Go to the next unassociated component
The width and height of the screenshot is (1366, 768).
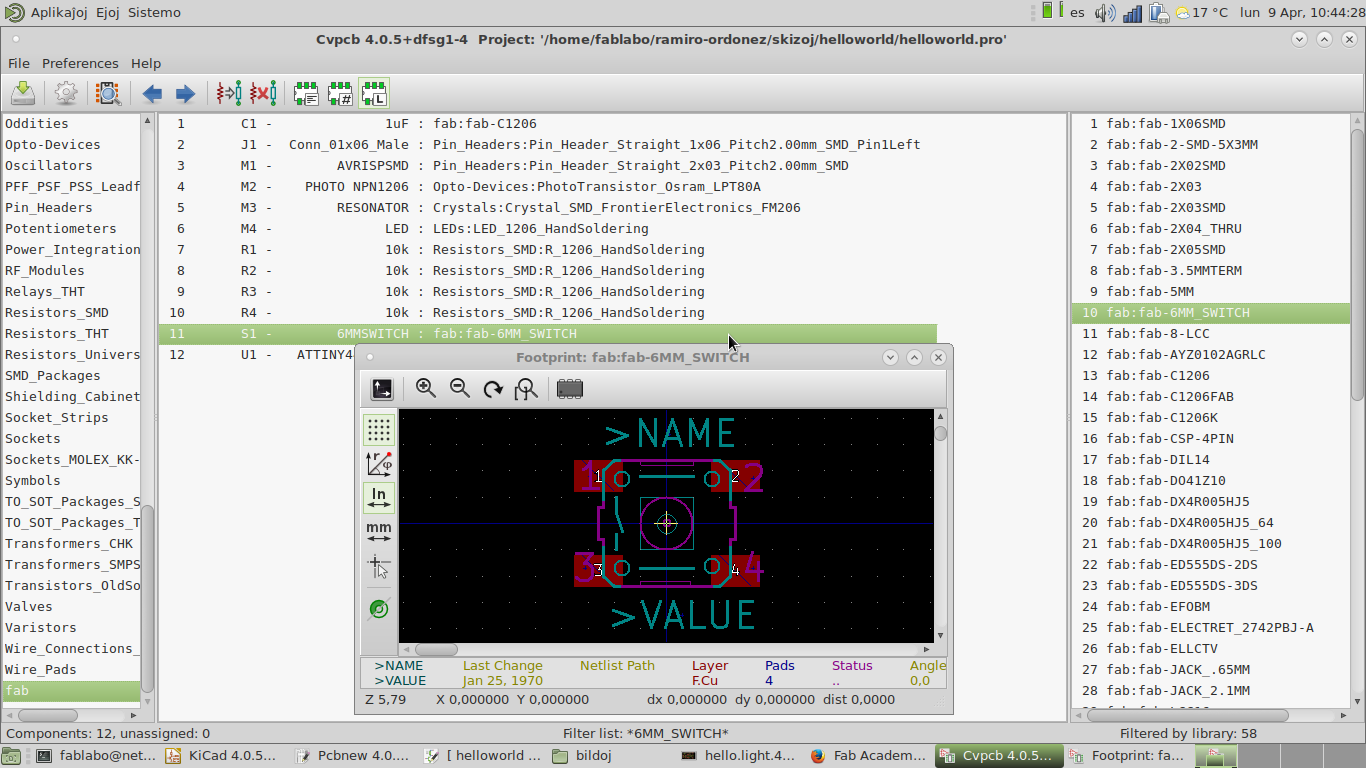click(x=186, y=93)
